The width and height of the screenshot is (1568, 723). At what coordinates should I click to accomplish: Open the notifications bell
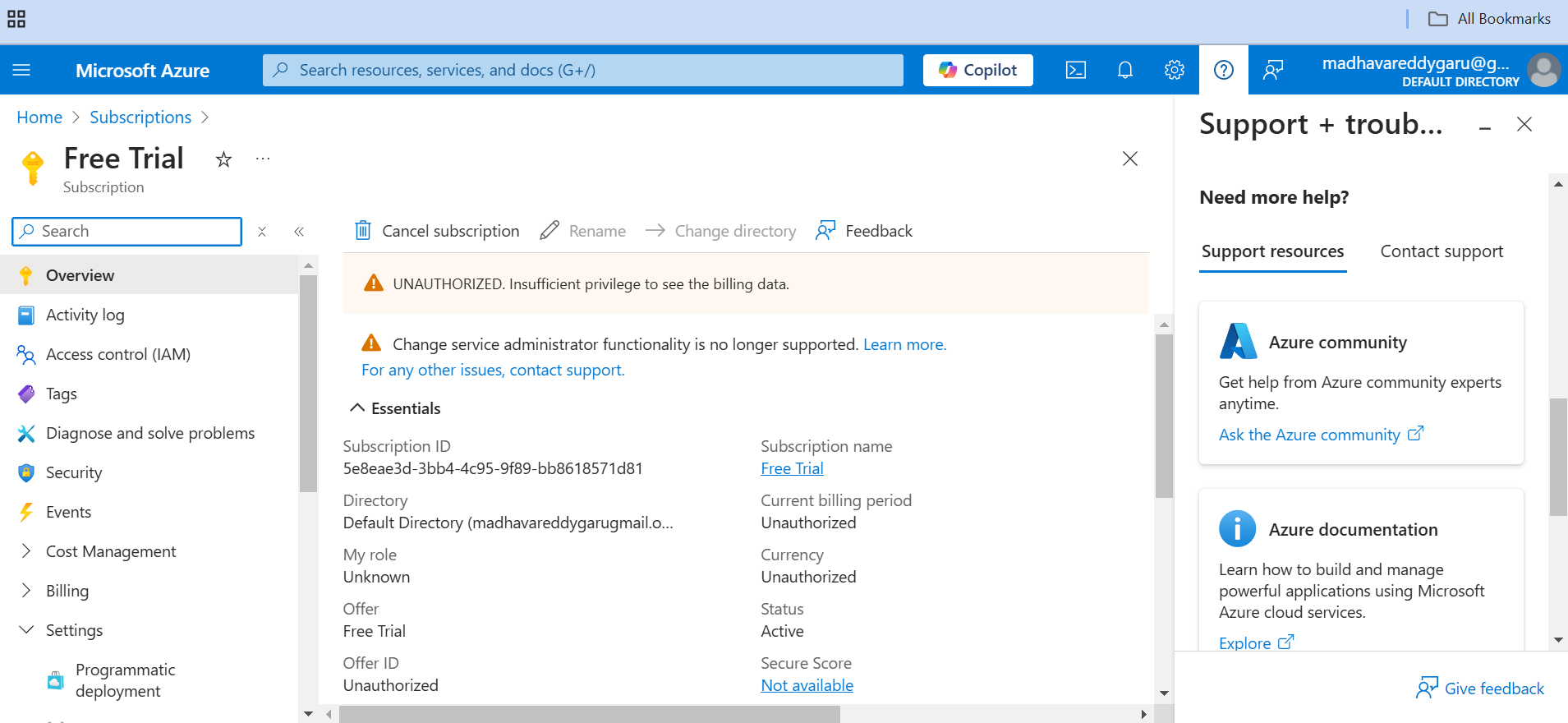click(x=1125, y=70)
